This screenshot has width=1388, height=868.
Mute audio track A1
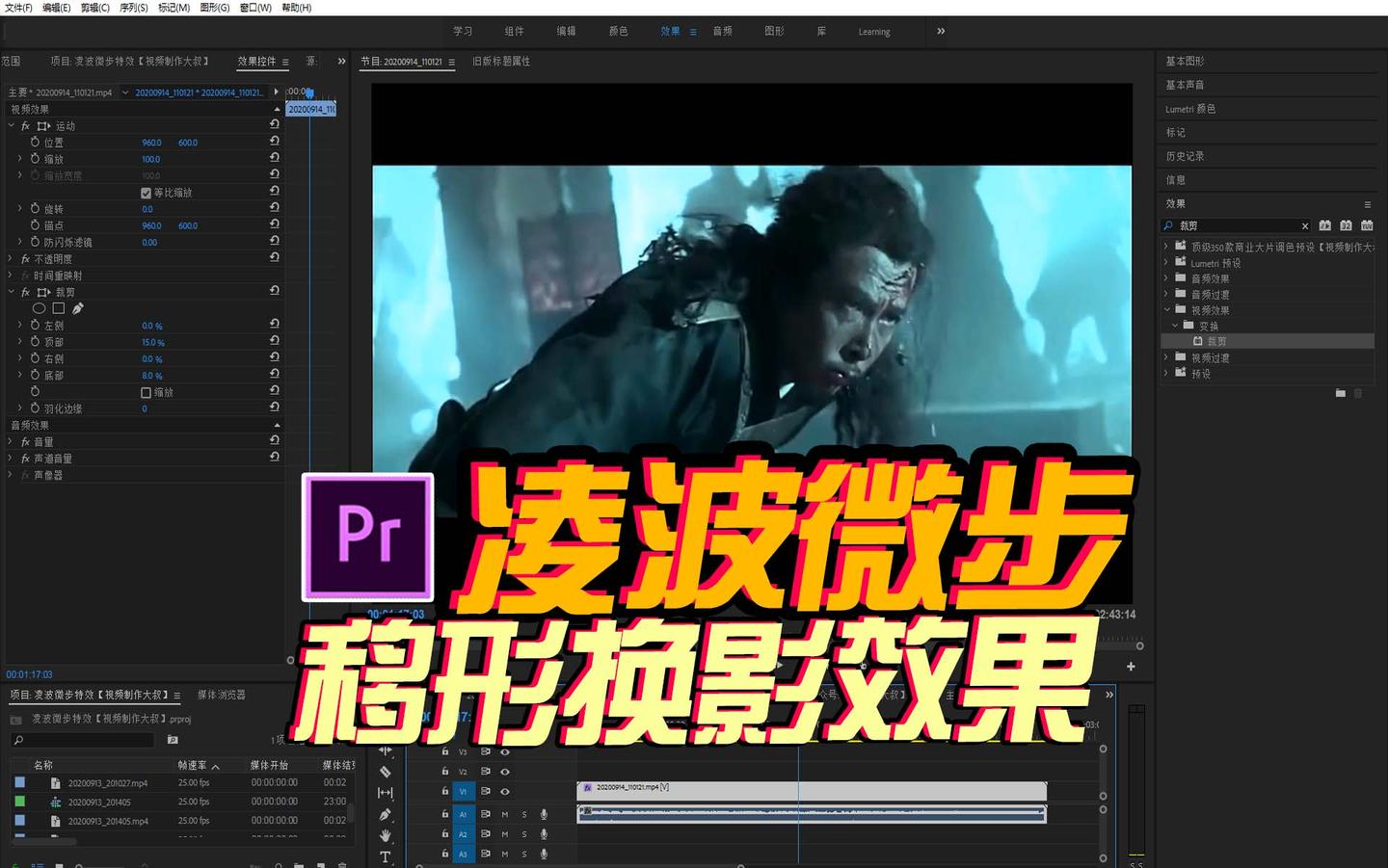point(504,814)
